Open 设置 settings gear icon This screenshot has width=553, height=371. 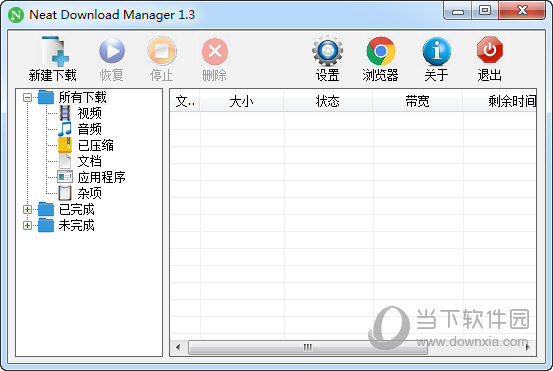coord(327,51)
